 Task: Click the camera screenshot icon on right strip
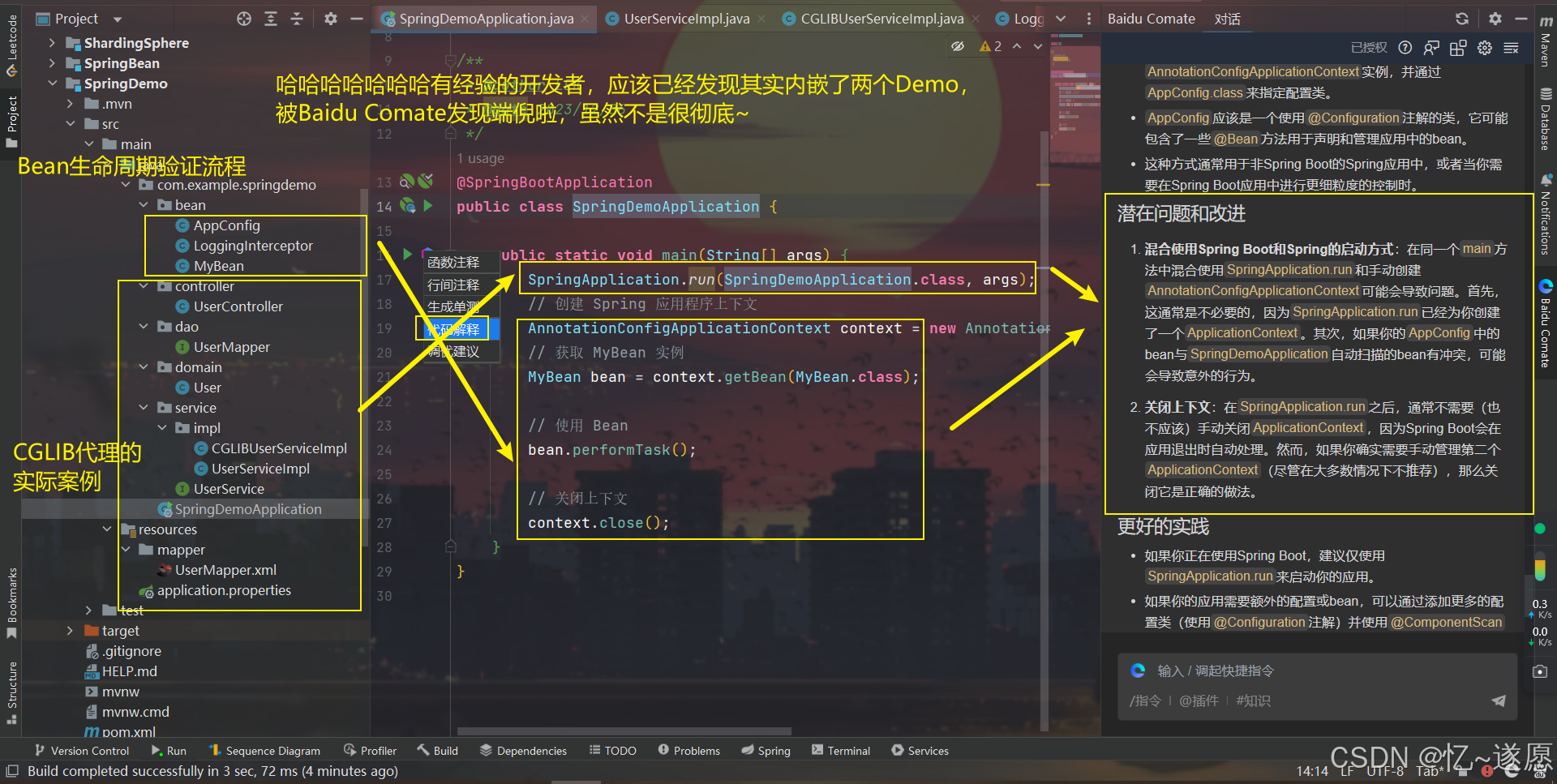coord(1540,671)
